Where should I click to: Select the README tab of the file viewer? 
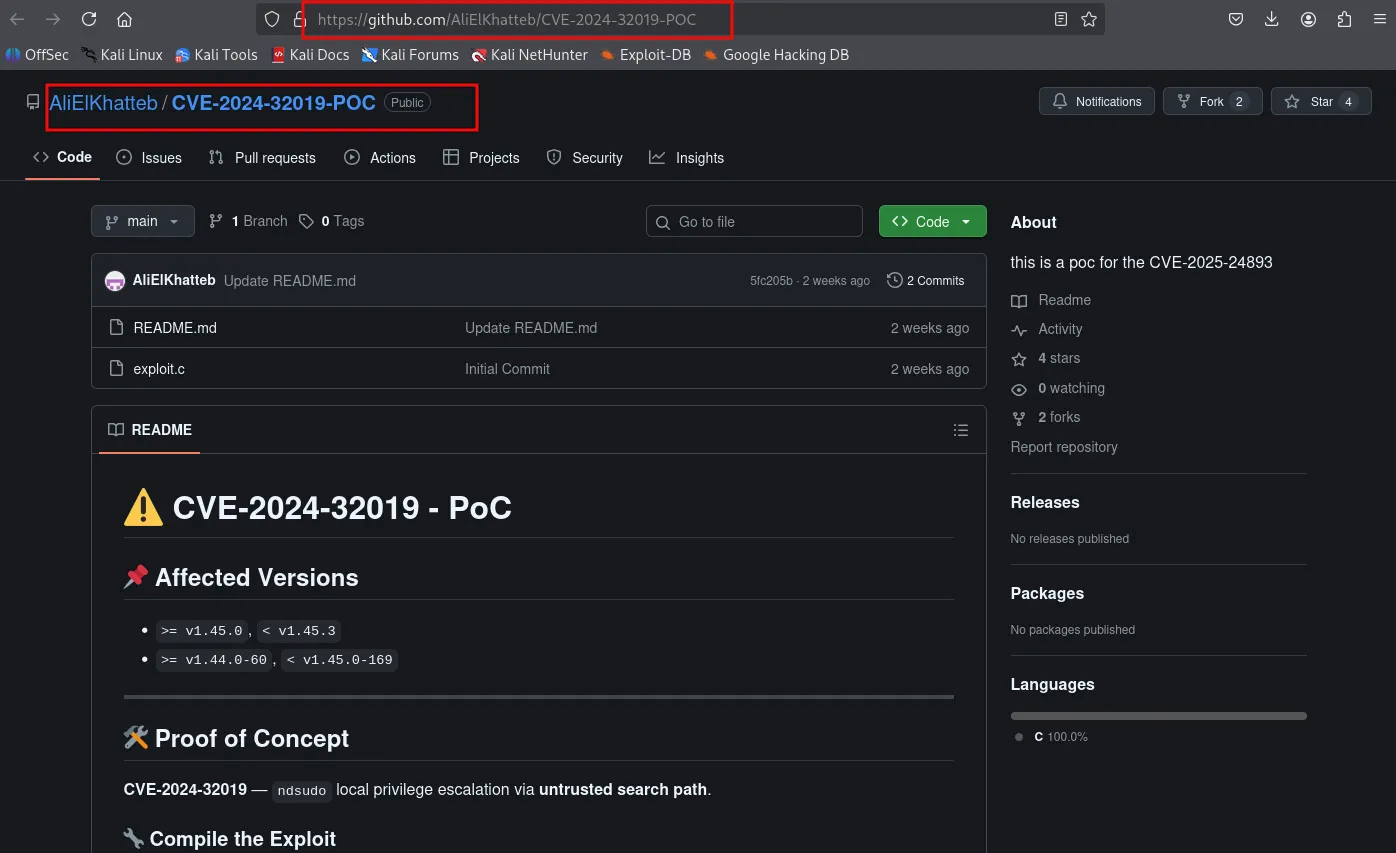[x=150, y=430]
